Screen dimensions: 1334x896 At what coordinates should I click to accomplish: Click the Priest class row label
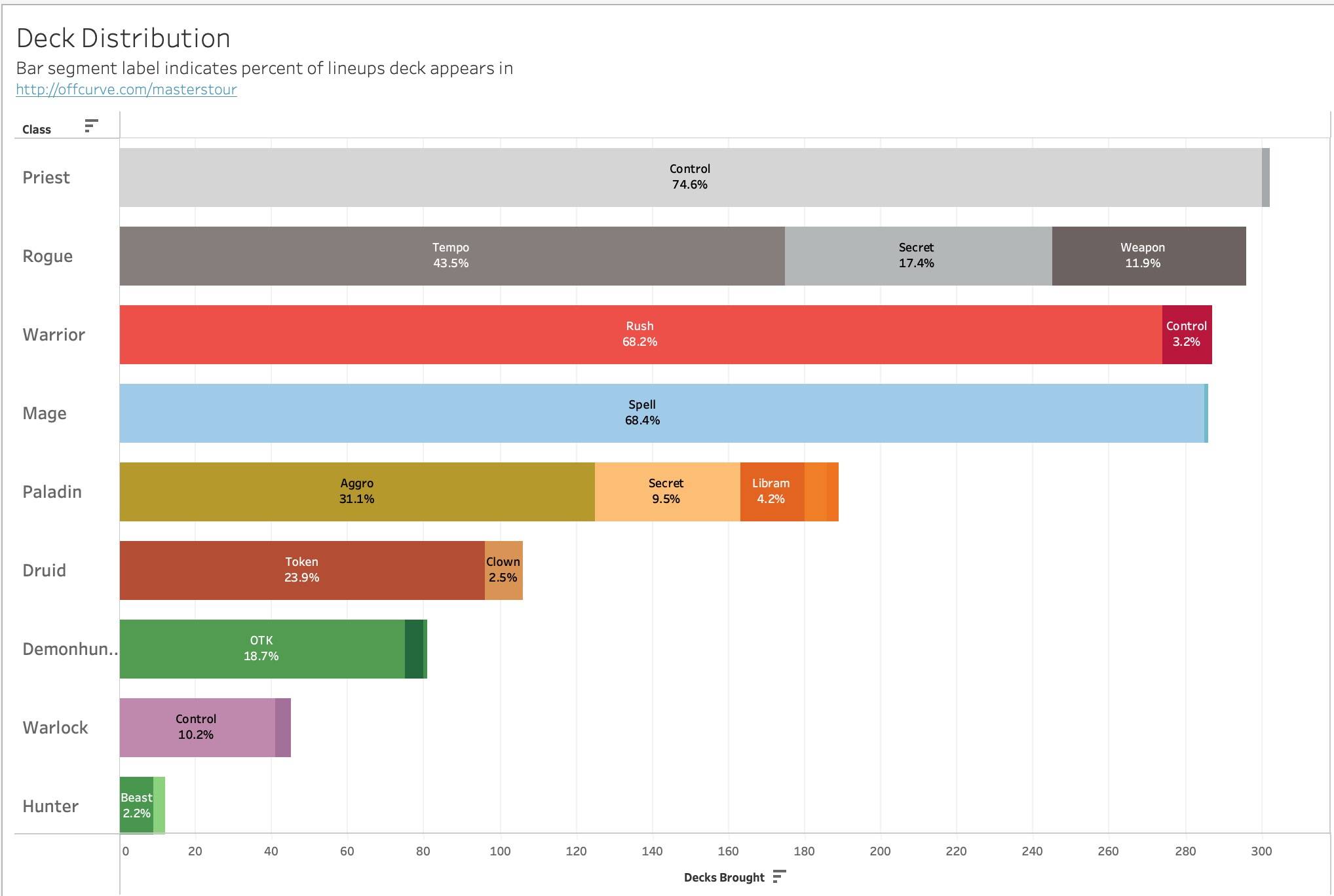click(x=46, y=177)
